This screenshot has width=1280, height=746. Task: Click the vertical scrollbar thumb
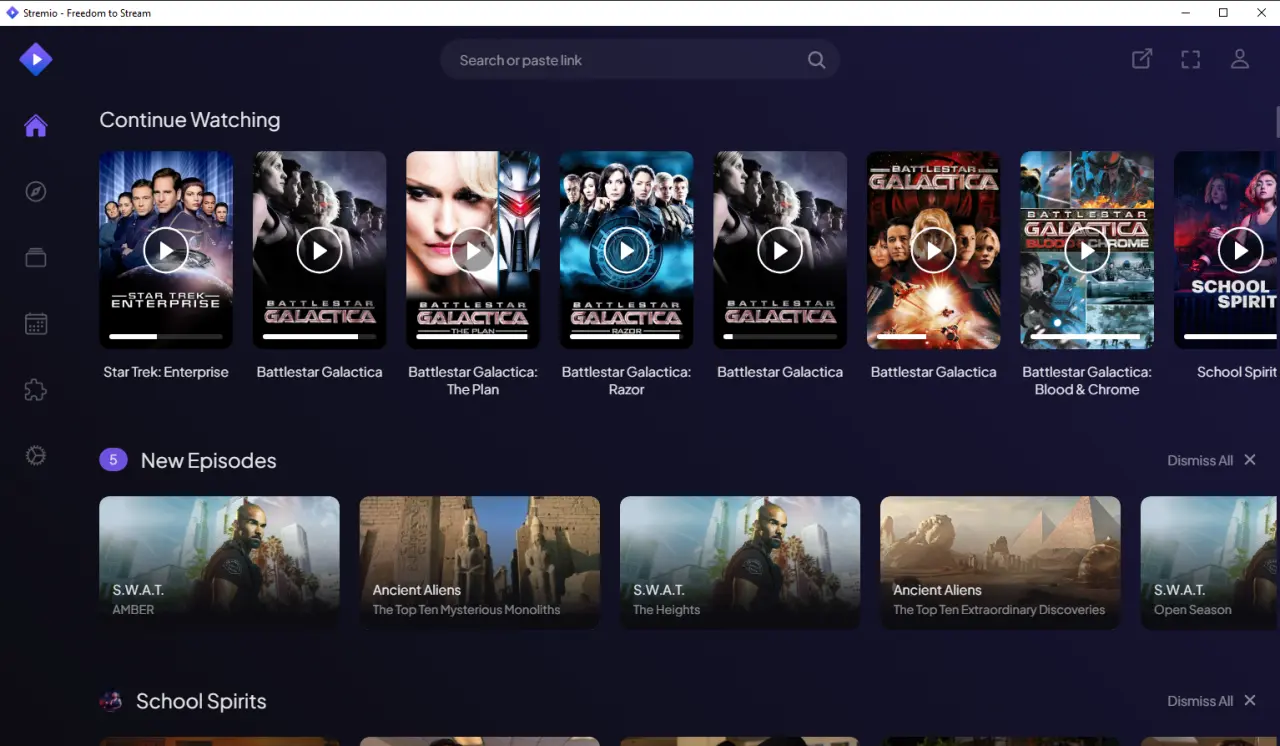coord(1277,121)
